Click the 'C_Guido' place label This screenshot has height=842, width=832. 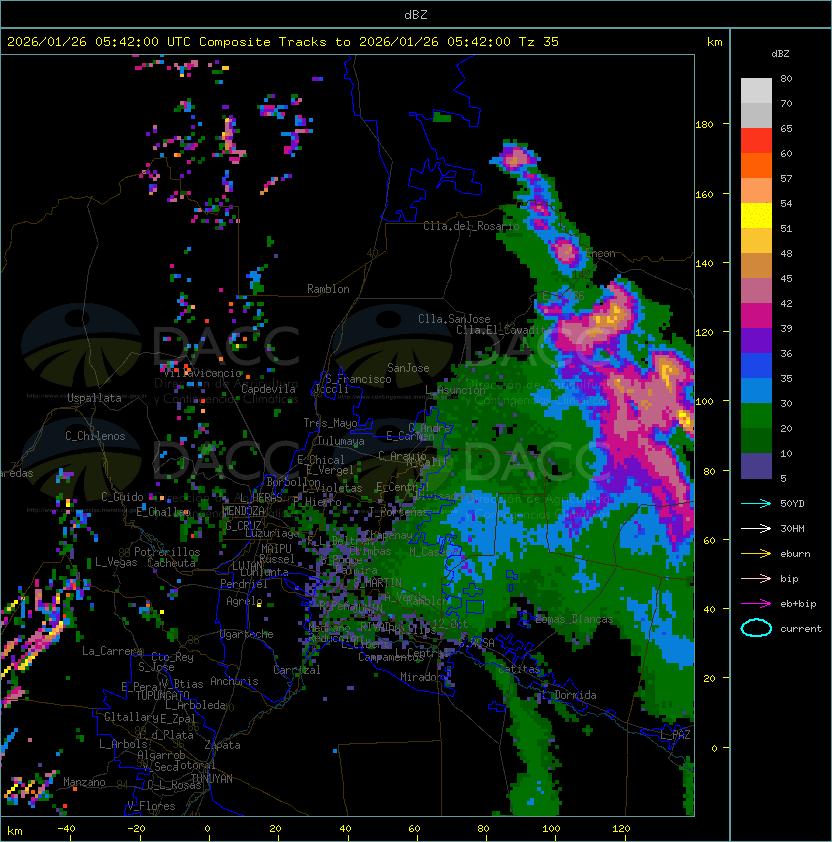pyautogui.click(x=122, y=497)
